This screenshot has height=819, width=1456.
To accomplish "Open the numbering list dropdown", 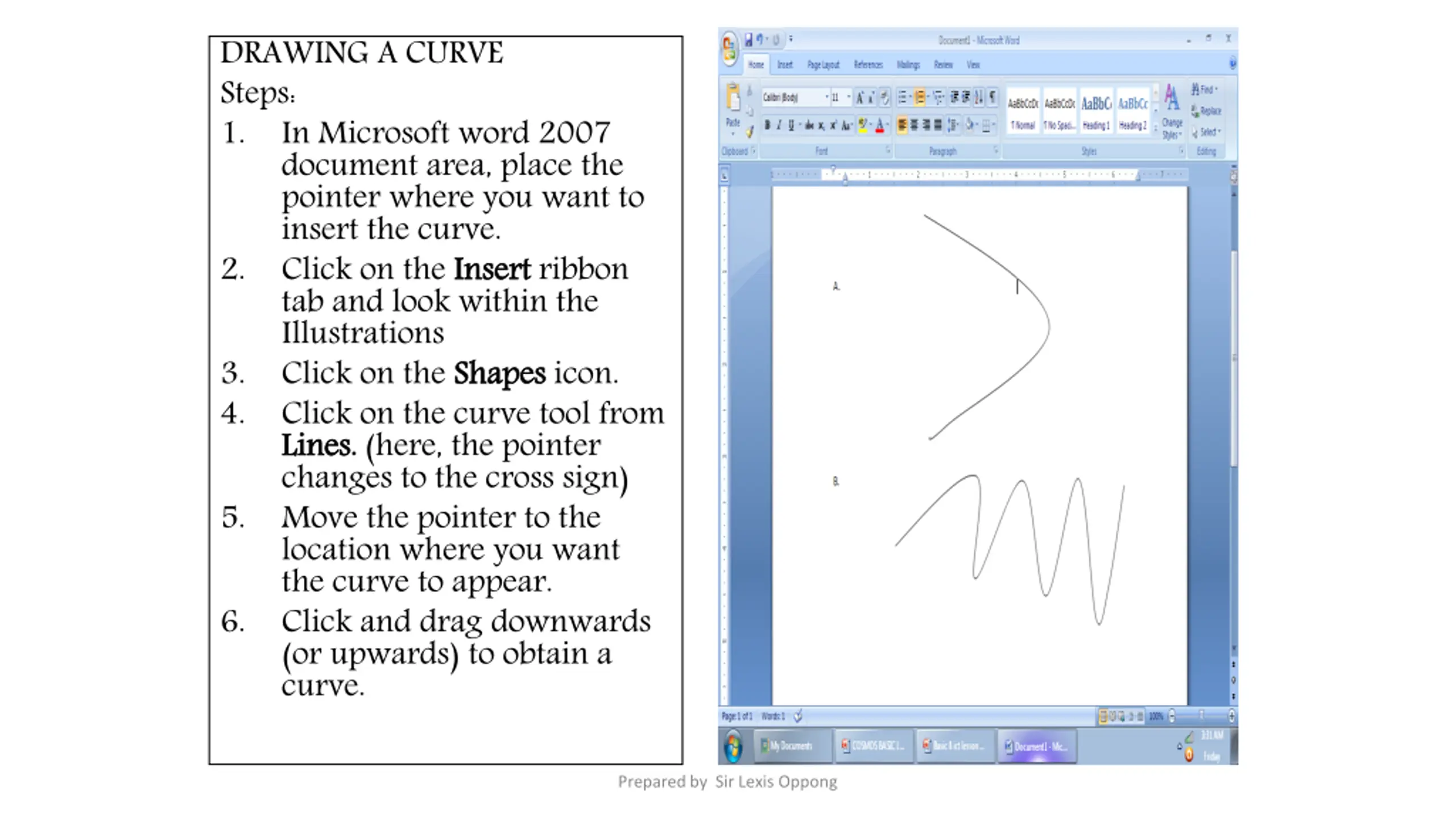I will click(x=928, y=97).
